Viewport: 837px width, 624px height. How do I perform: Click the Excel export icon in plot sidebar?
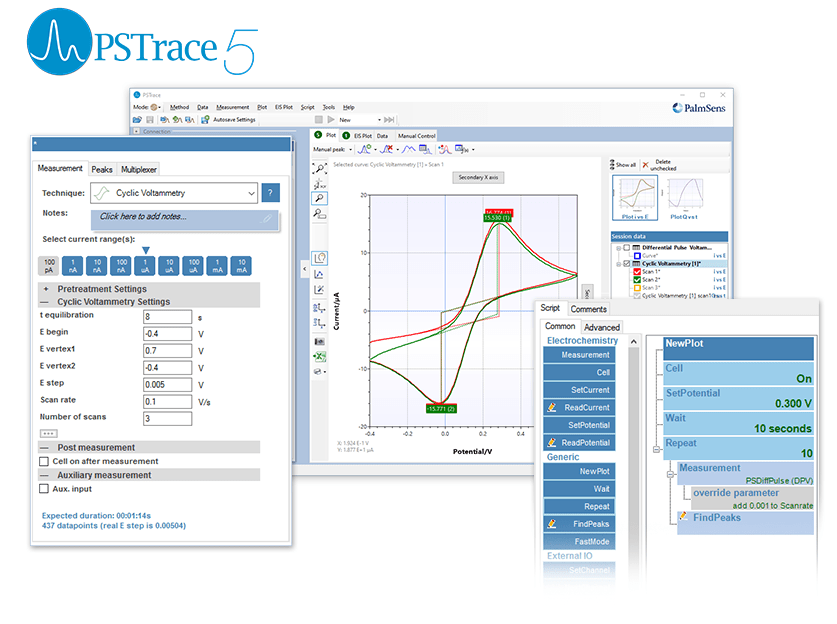(319, 357)
